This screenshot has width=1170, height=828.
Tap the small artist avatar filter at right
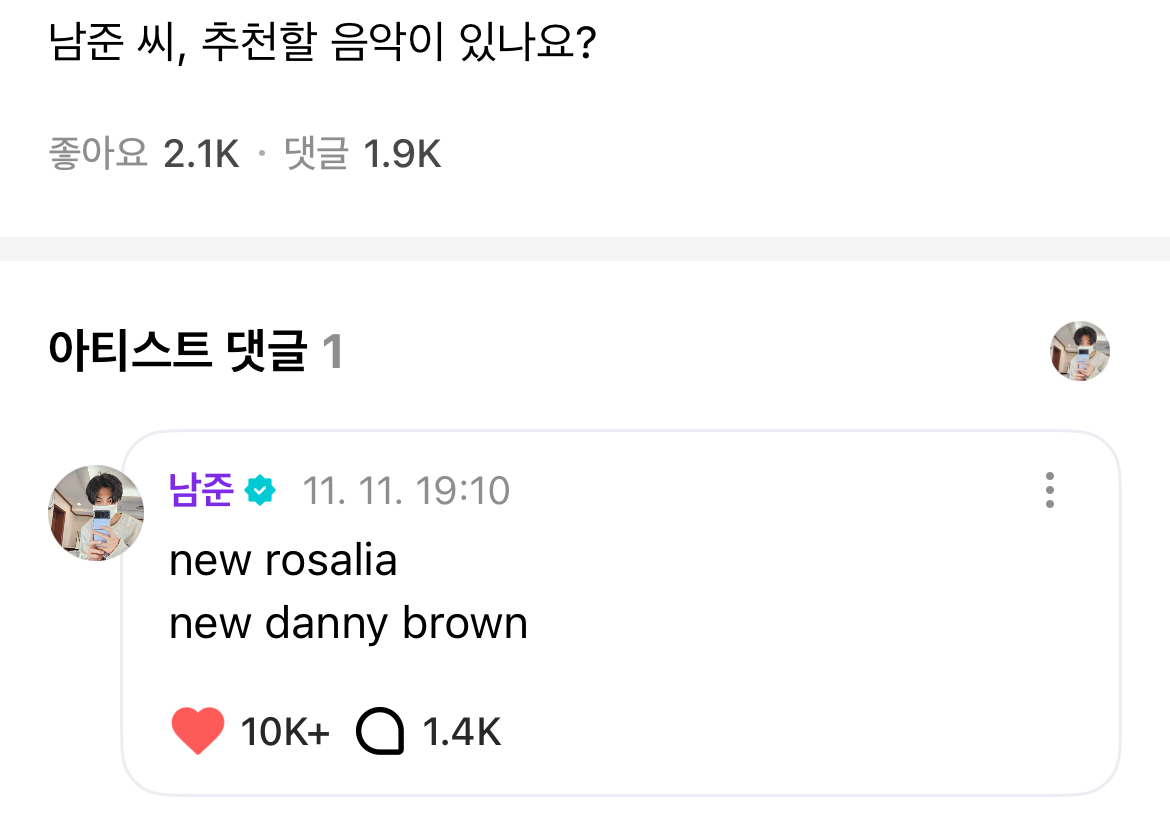coord(1080,351)
